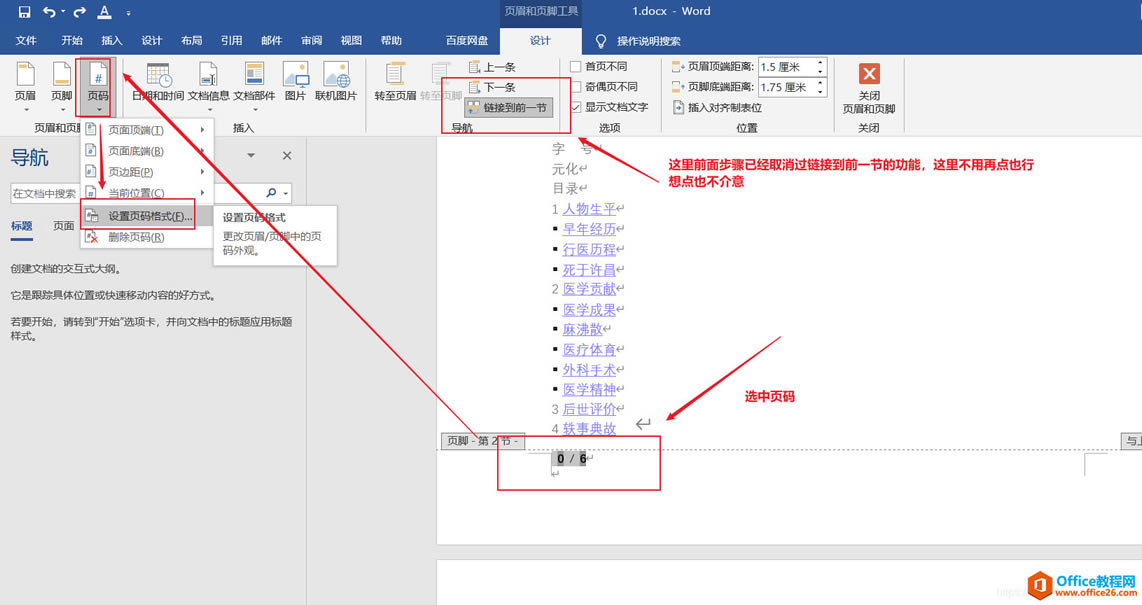Click the page number 0 / 6 in footer

(x=572, y=459)
